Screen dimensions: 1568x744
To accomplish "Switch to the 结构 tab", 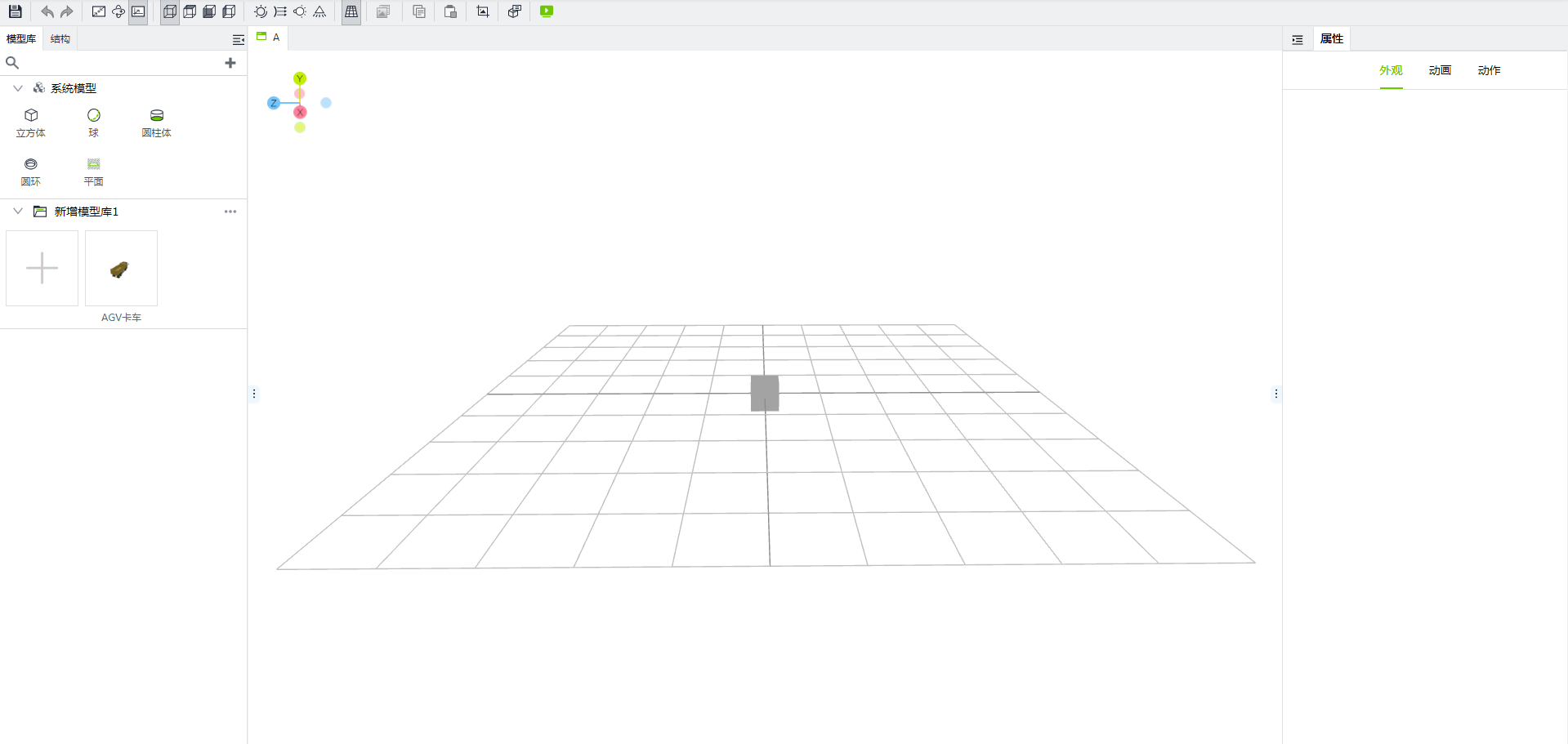I will pos(60,39).
